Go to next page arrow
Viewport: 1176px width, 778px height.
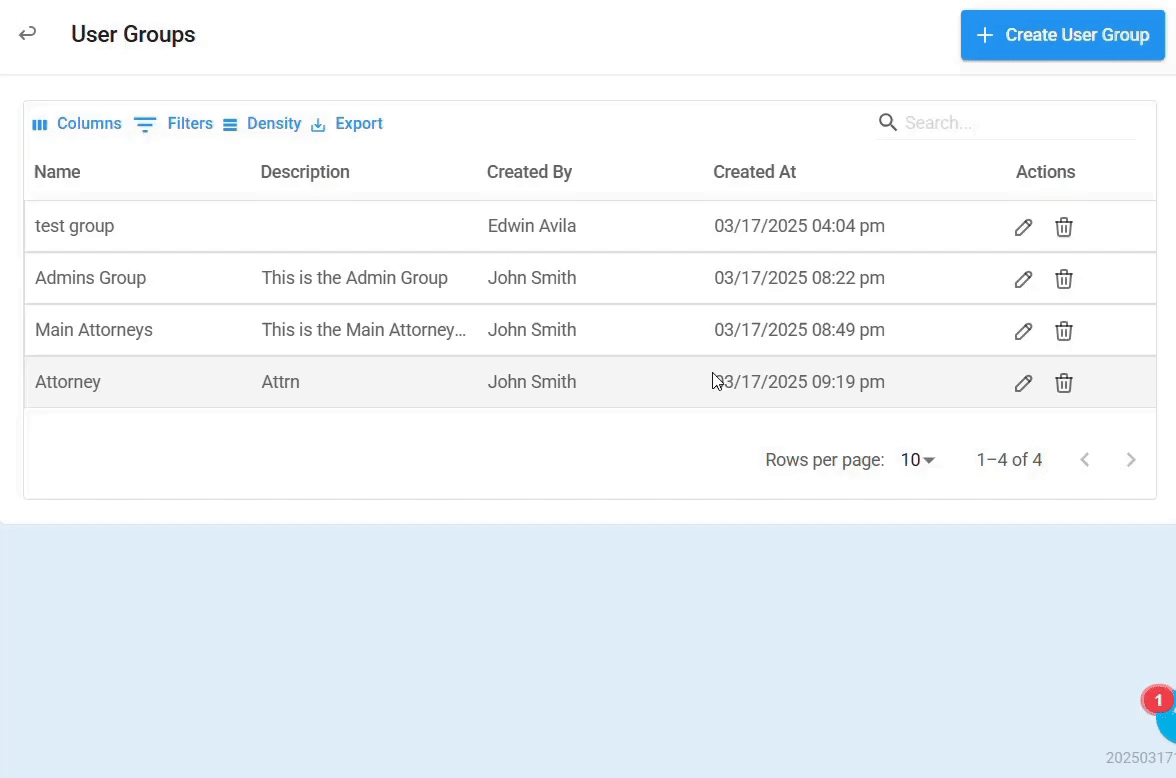click(x=1131, y=460)
